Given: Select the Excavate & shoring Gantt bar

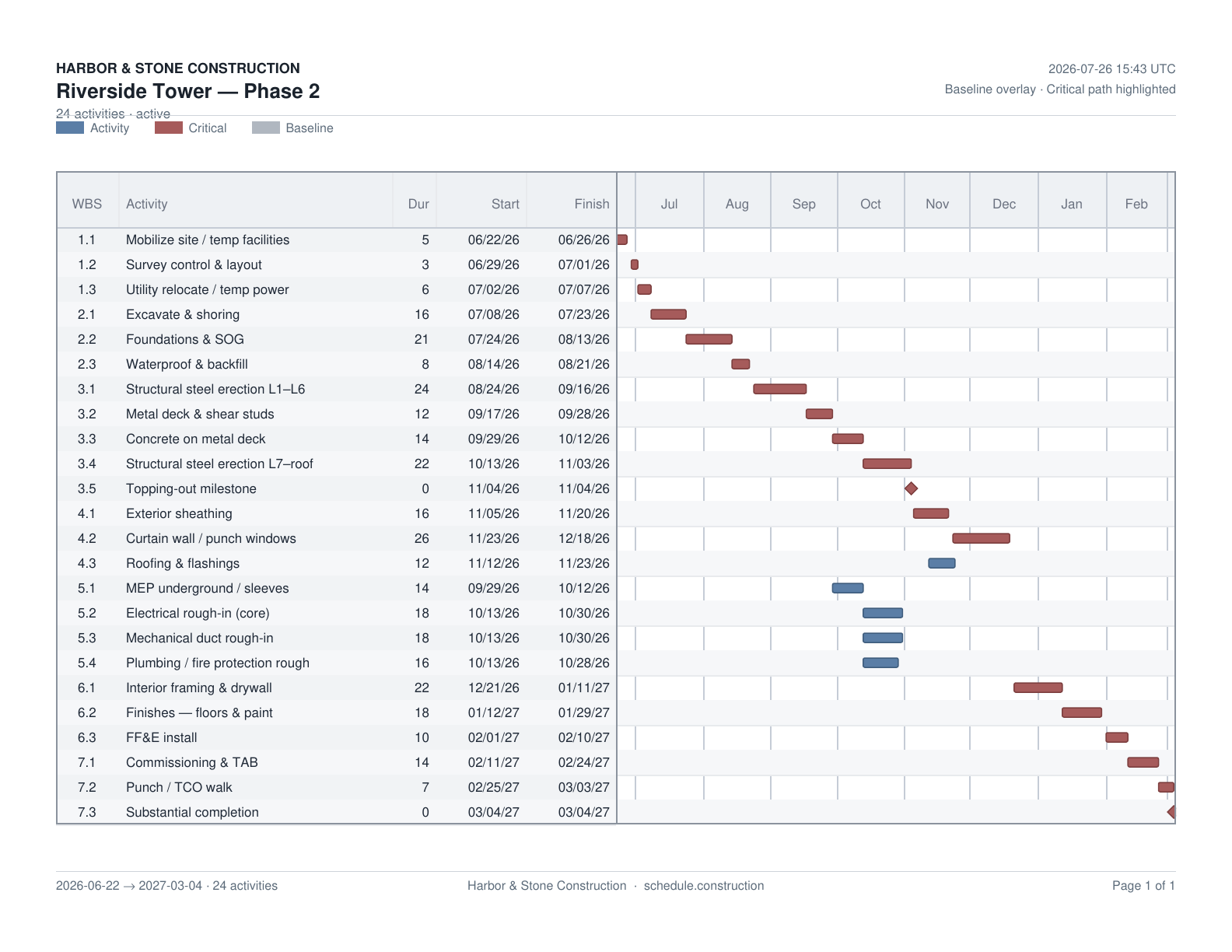Looking at the screenshot, I should click(x=668, y=314).
